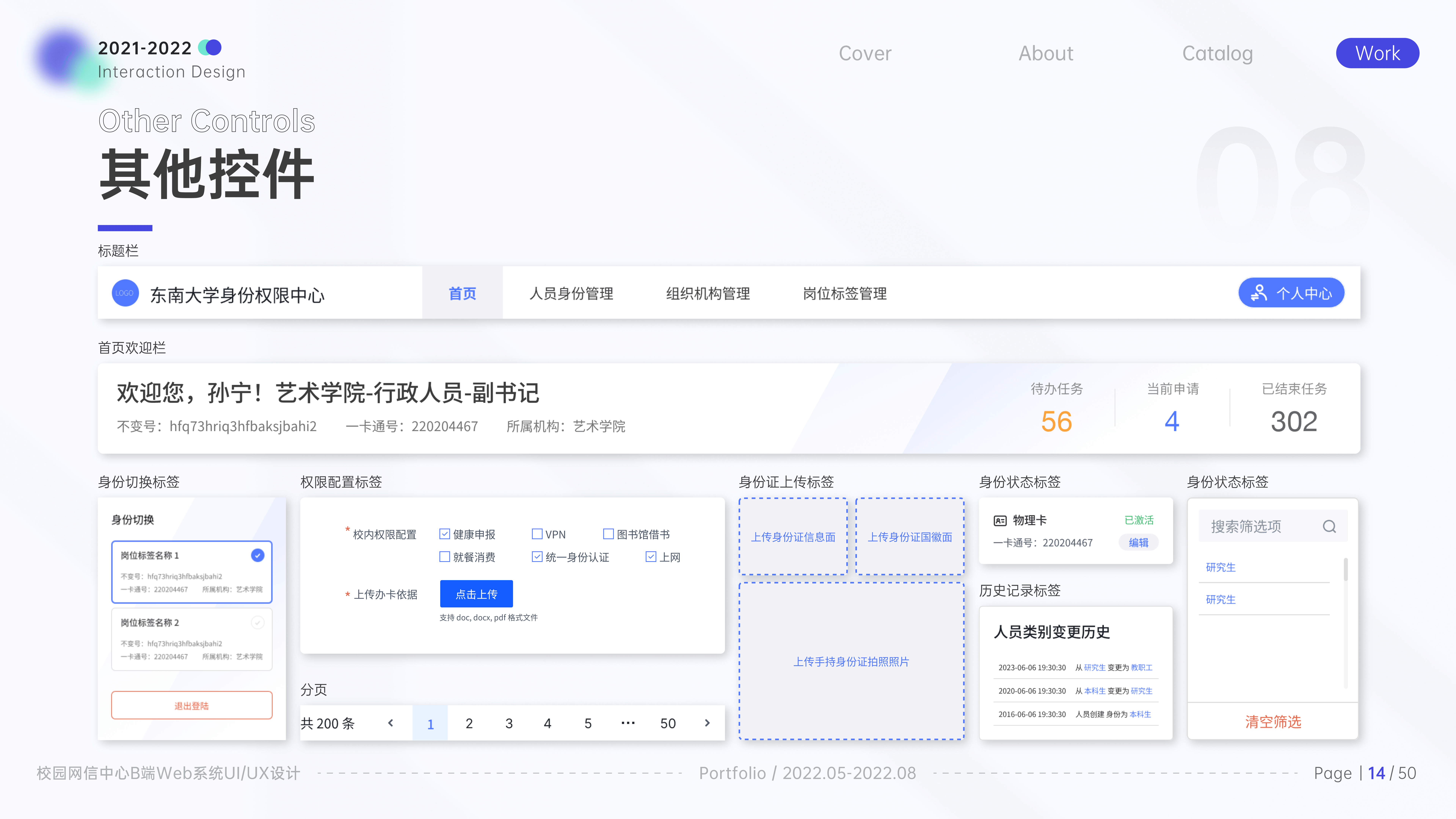The image size is (1456, 819).
Task: Click the 待办任务 count 56
Action: pyautogui.click(x=1056, y=422)
